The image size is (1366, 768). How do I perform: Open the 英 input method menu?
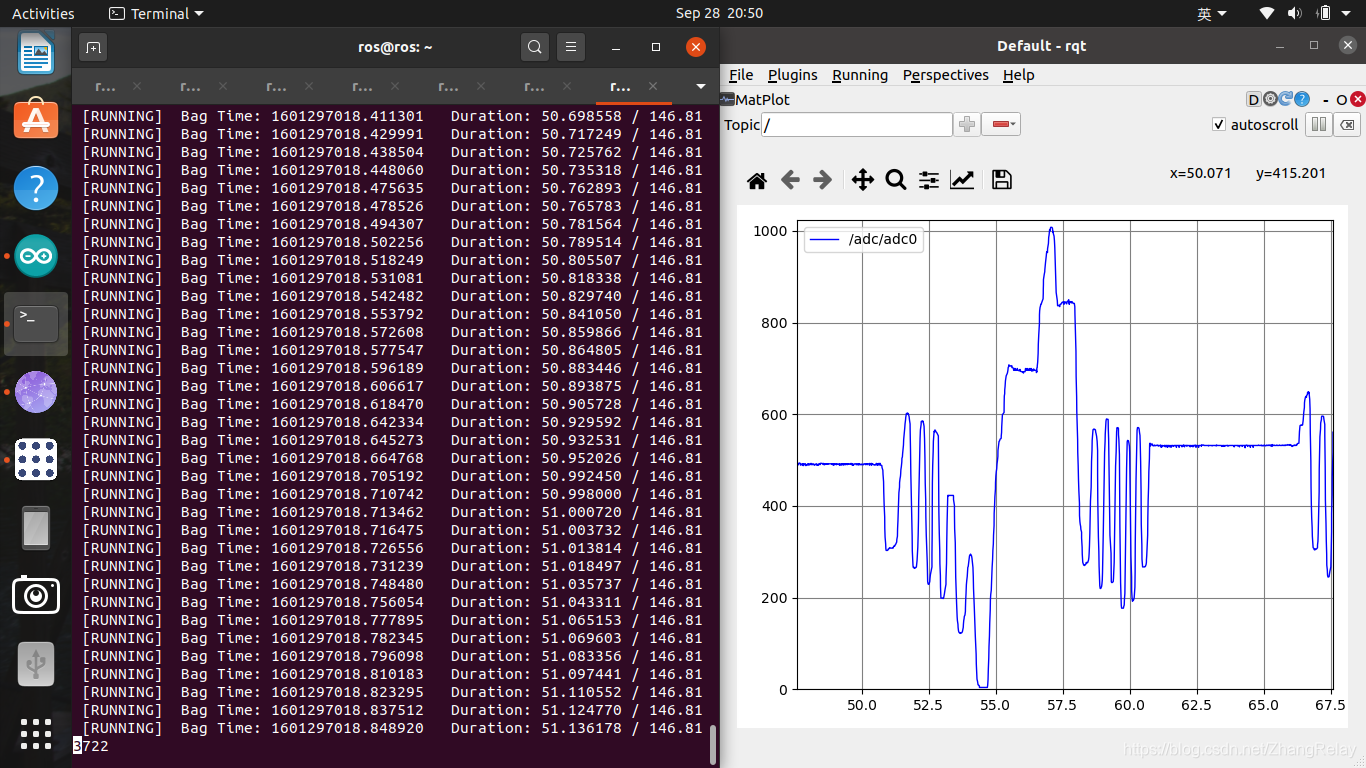pyautogui.click(x=1211, y=13)
